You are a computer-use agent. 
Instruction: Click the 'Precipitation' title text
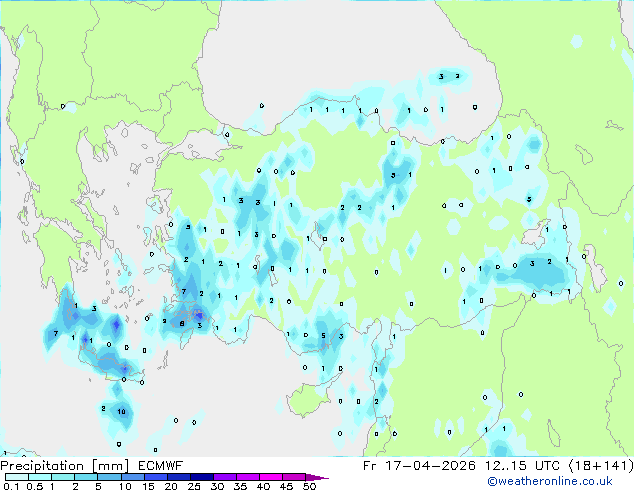[x=42, y=466]
